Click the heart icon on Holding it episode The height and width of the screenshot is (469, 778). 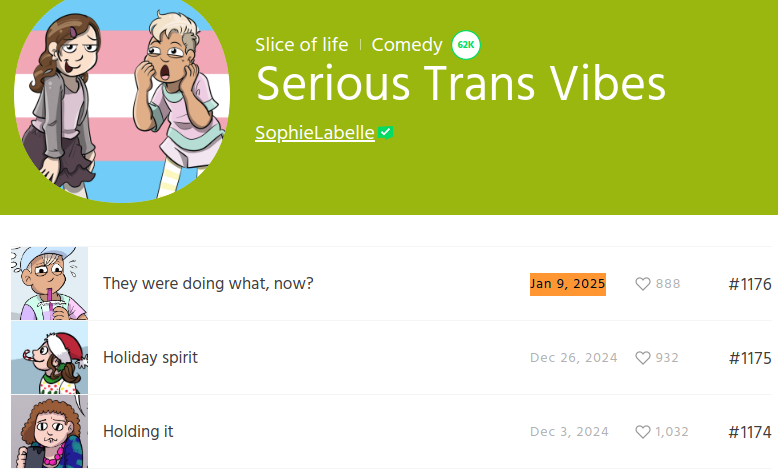[643, 432]
